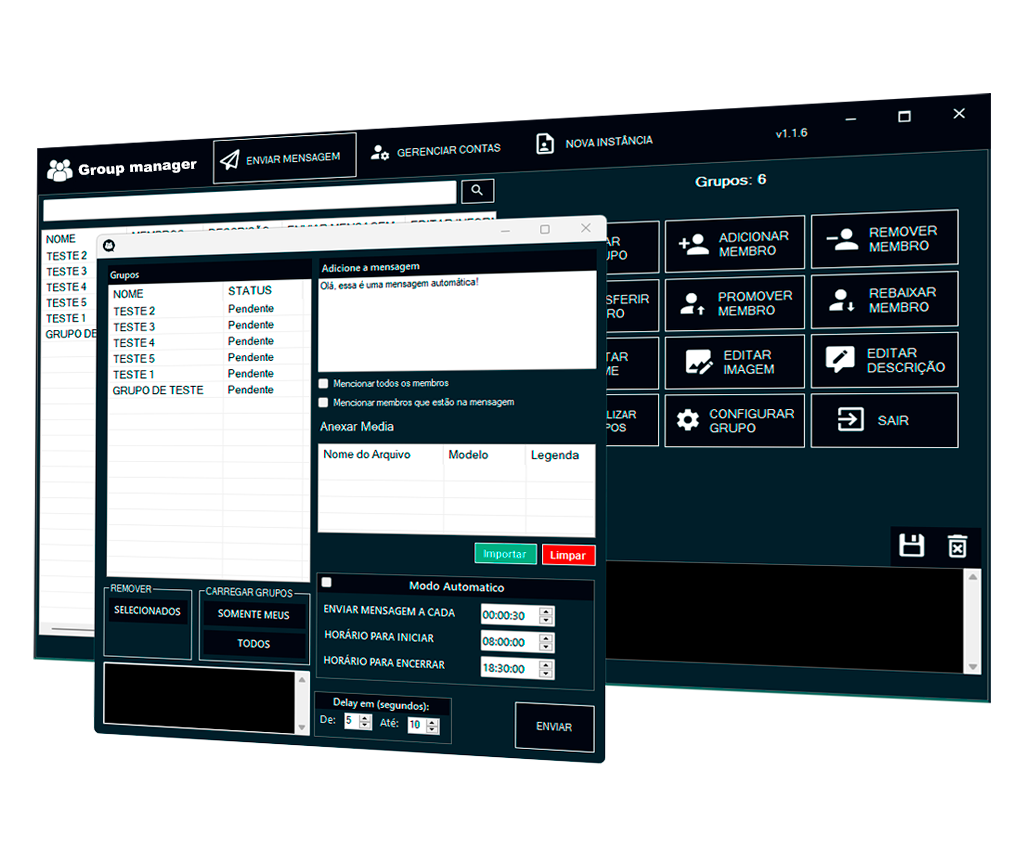
Task: Click the floppy disk save log icon
Action: click(911, 545)
